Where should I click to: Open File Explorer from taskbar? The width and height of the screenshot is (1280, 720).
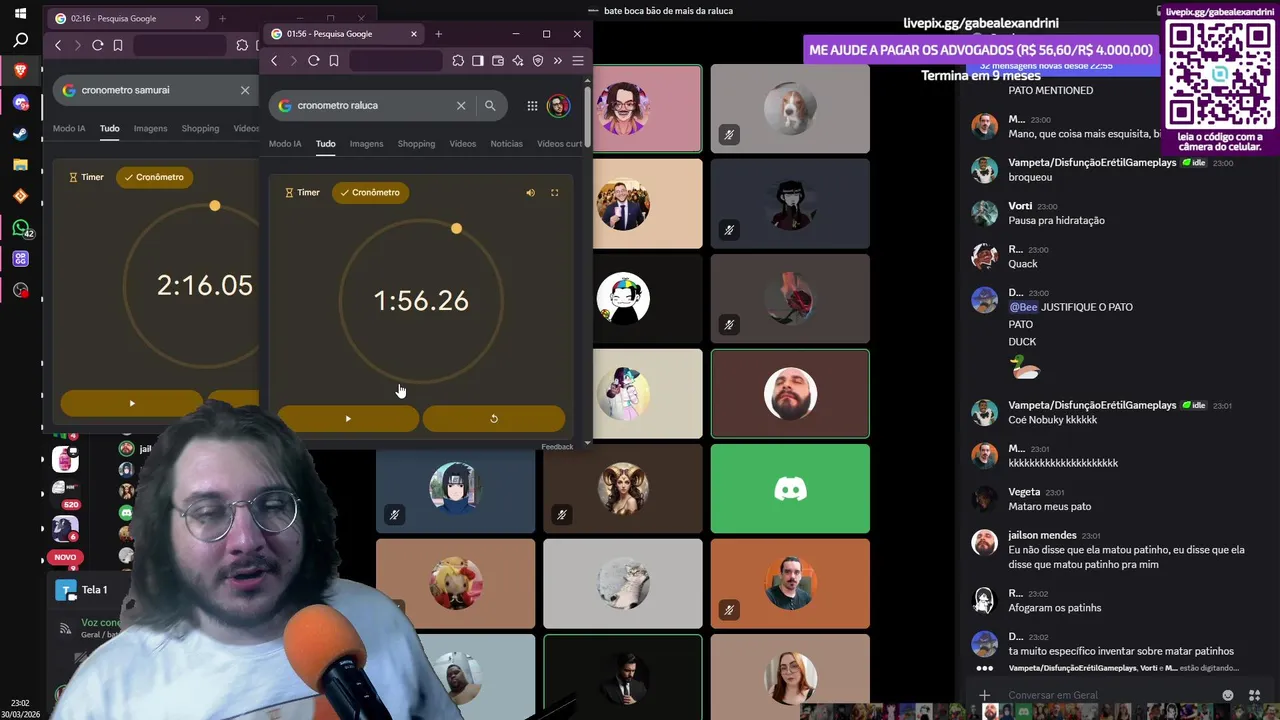tap(21, 165)
